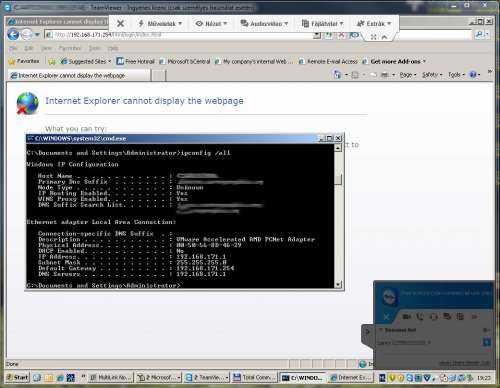The height and width of the screenshot is (388, 500).
Task: Go back with Internet Explorer back arrow
Action: coord(13,34)
